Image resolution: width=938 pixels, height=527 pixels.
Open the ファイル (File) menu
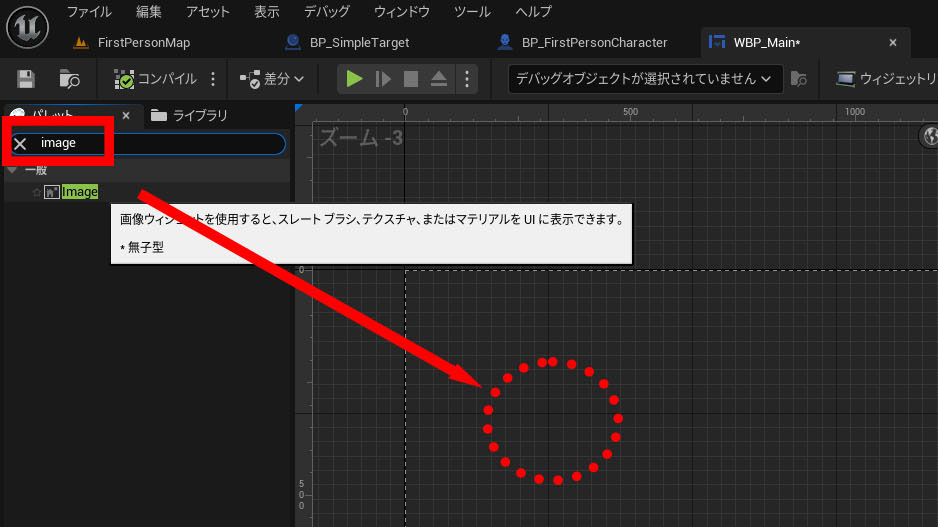(x=89, y=12)
